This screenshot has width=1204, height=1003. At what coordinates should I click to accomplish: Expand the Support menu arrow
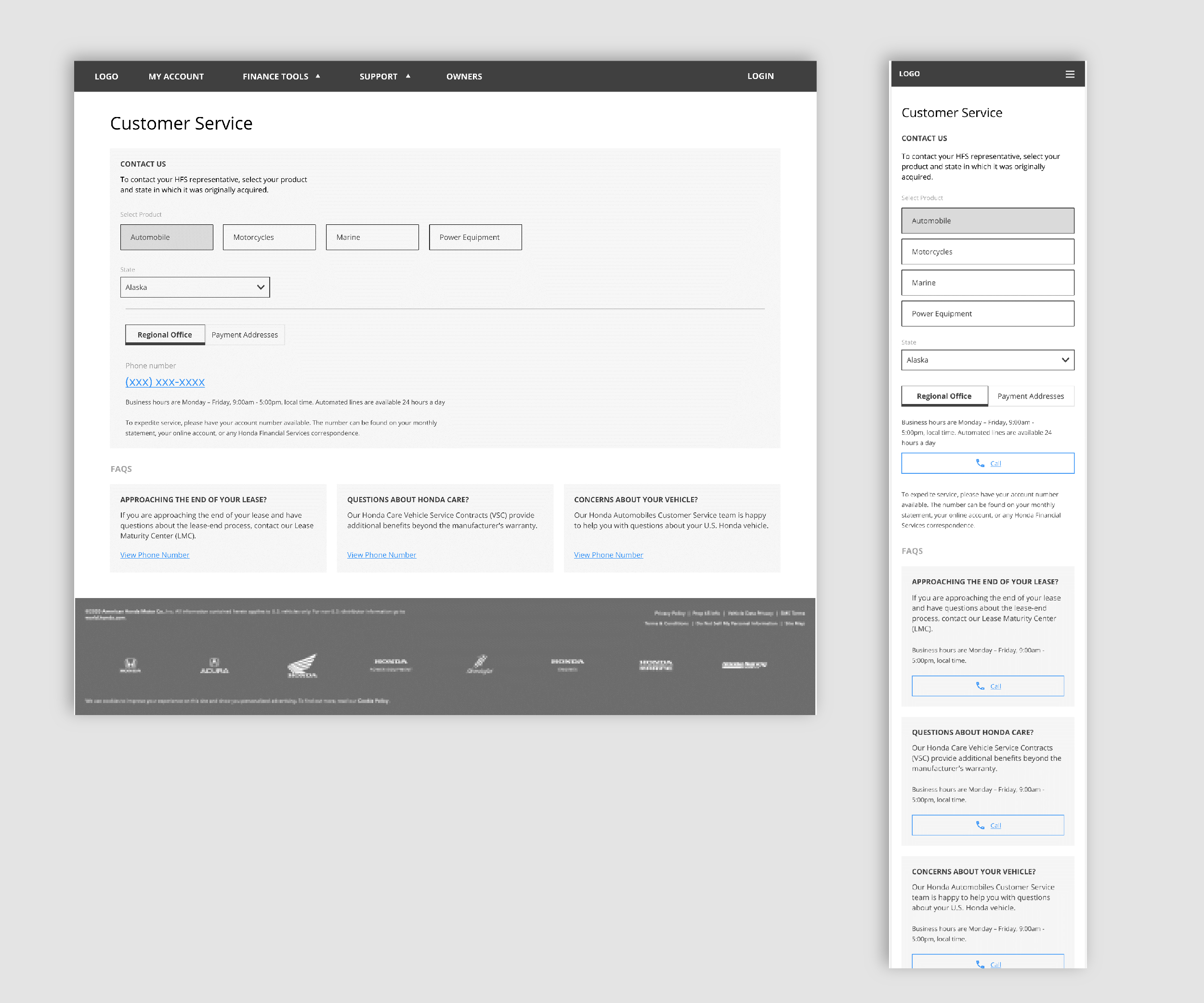(408, 76)
